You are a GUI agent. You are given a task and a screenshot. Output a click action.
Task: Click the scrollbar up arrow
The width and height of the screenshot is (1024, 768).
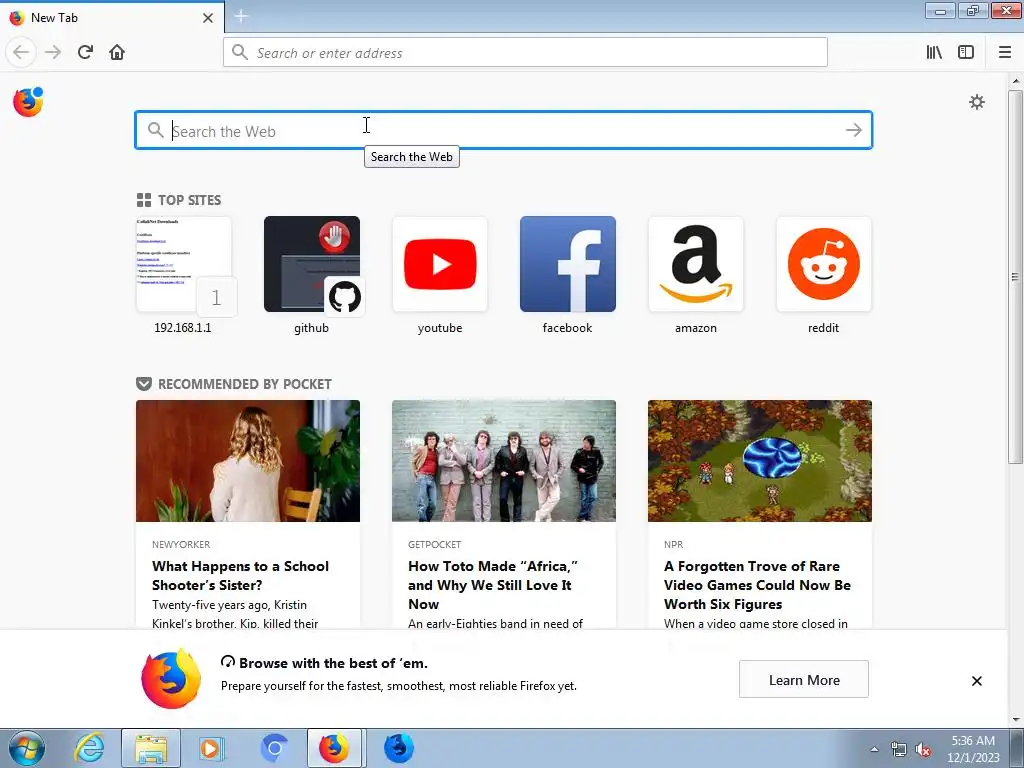click(x=1015, y=81)
